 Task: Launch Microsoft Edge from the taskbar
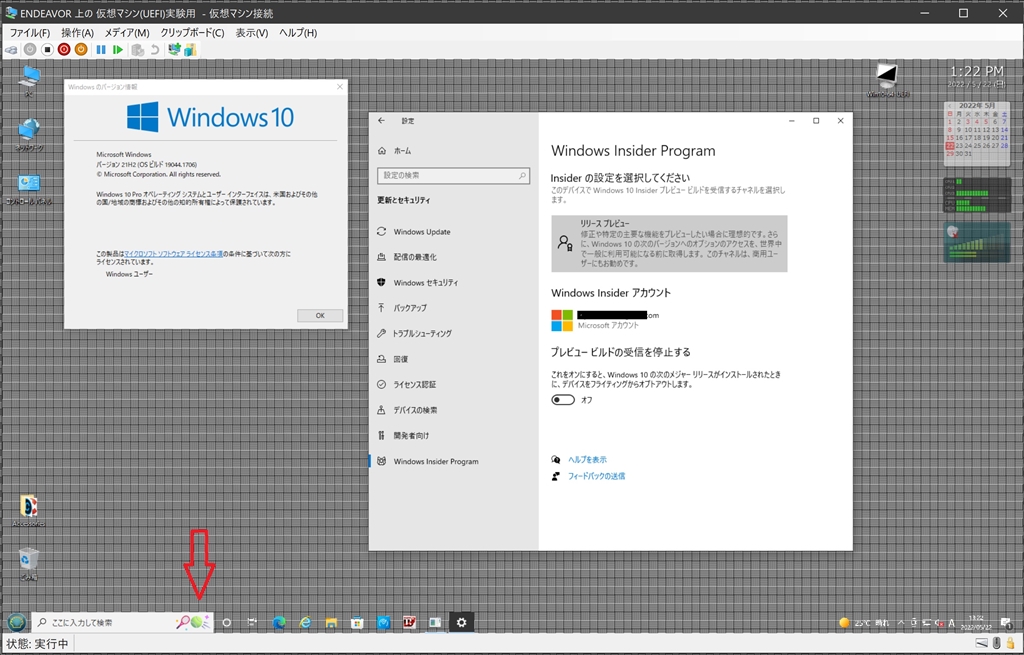click(x=279, y=622)
